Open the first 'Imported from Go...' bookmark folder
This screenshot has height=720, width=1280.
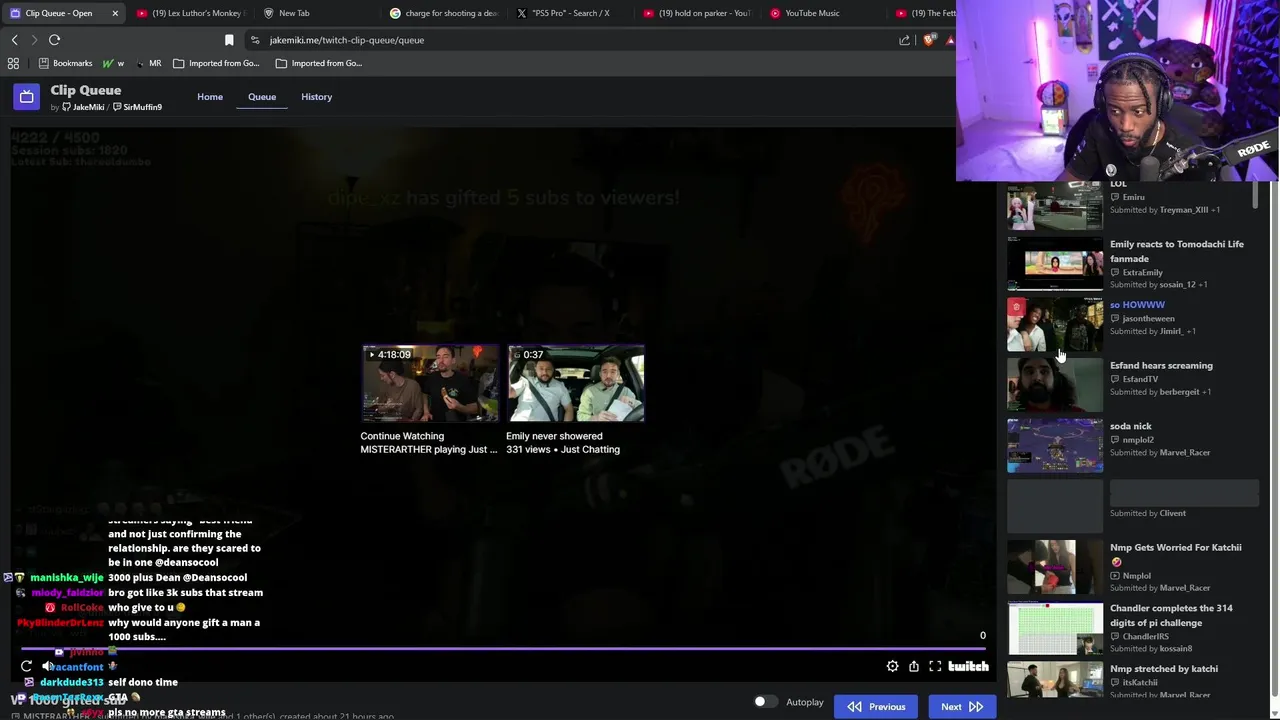coord(216,63)
